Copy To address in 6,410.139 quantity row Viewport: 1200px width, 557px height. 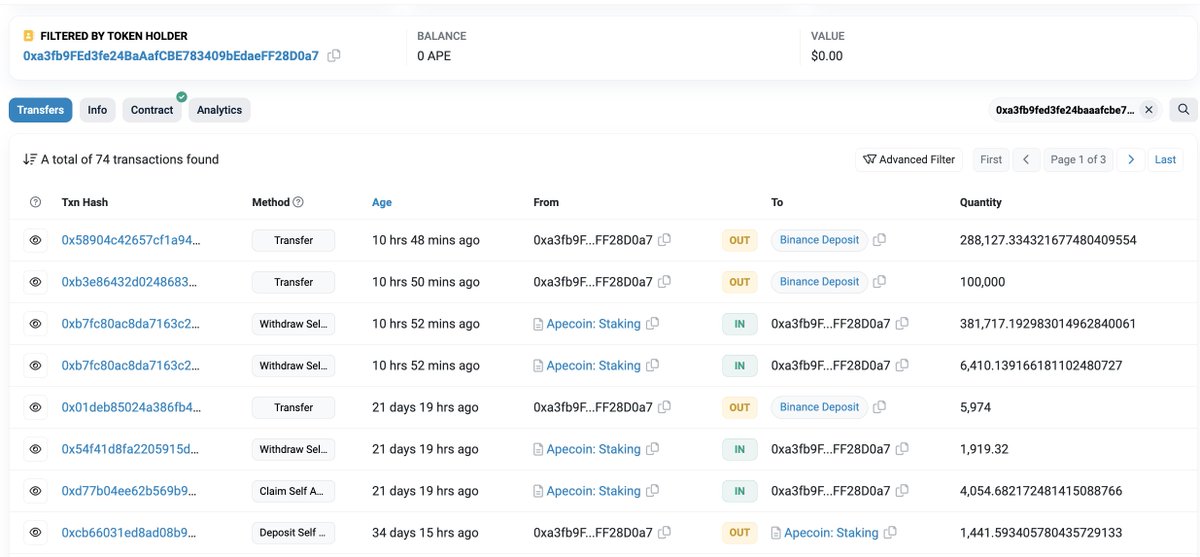pyautogui.click(x=902, y=366)
